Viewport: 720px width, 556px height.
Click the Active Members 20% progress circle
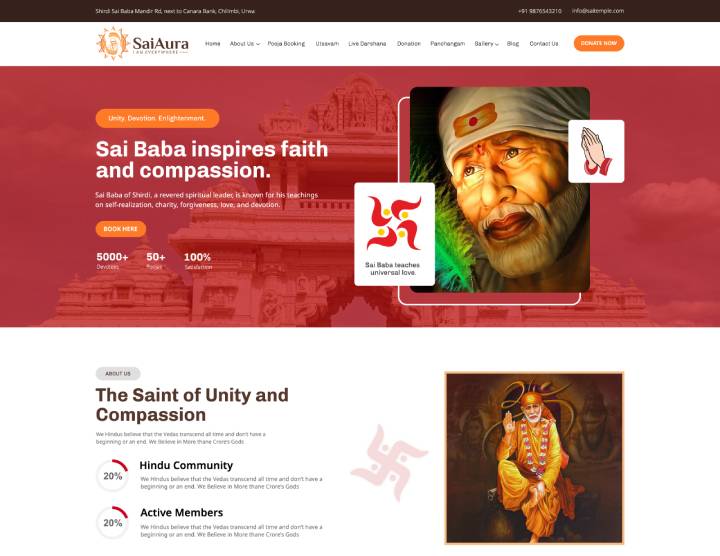pyautogui.click(x=112, y=522)
